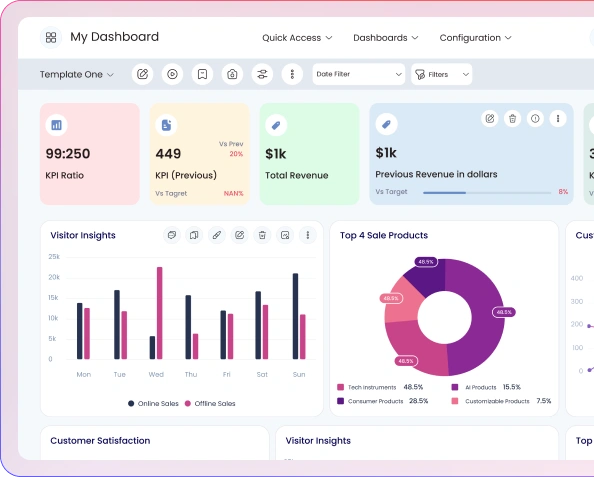
Task: Click the KPI (Previous) document icon
Action: (166, 125)
